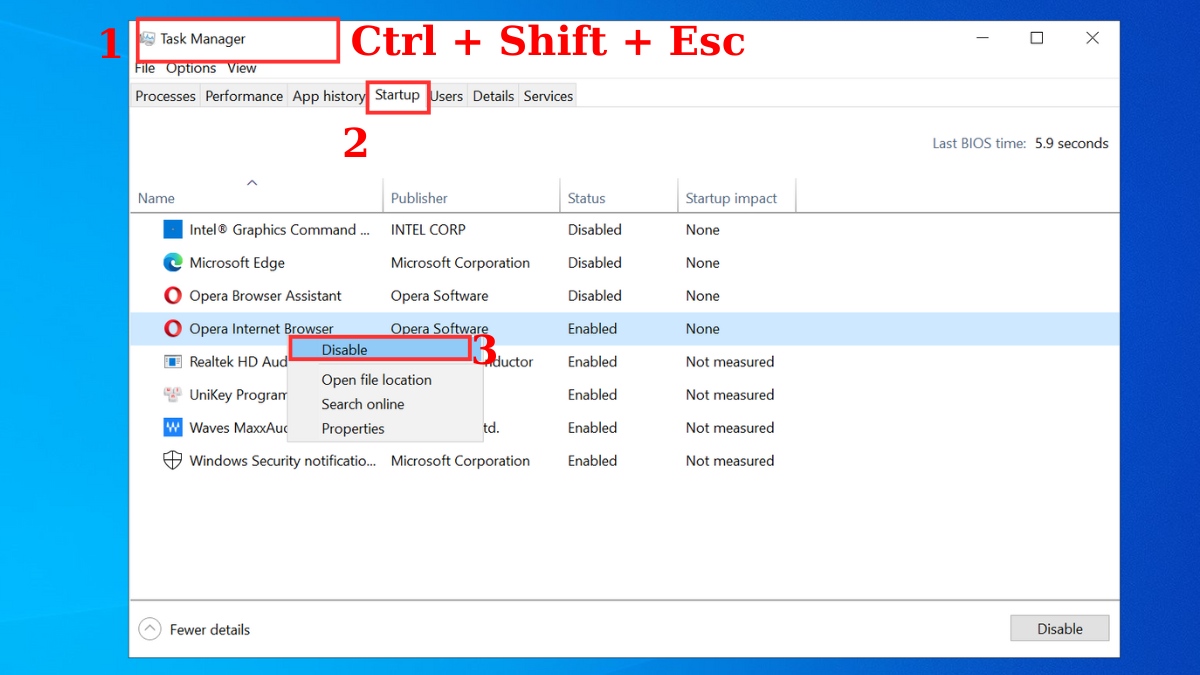Viewport: 1200px width, 675px height.
Task: Open the File menu
Action: 145,68
